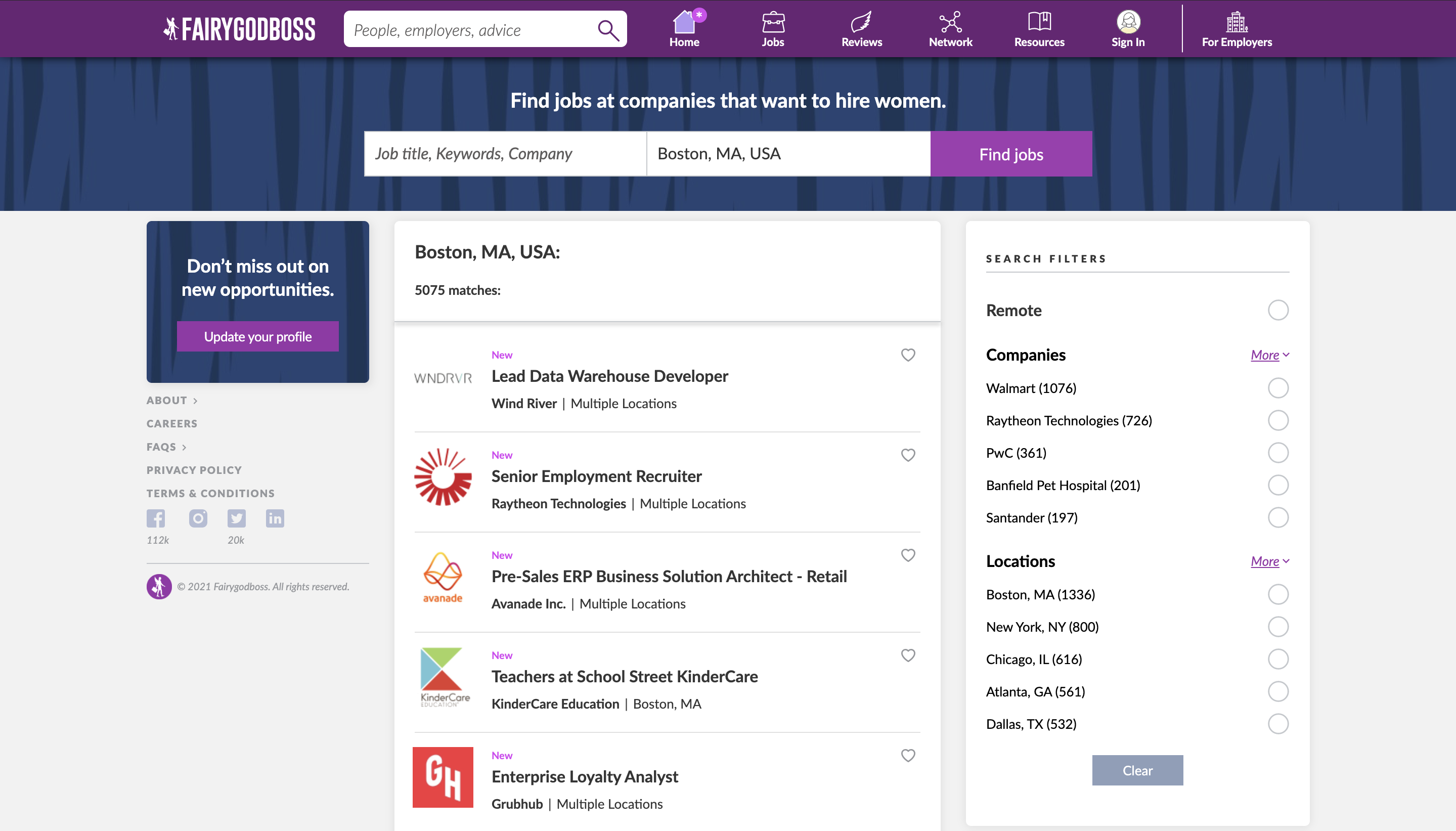
Task: Expand the FAQS sidebar link
Action: [166, 447]
